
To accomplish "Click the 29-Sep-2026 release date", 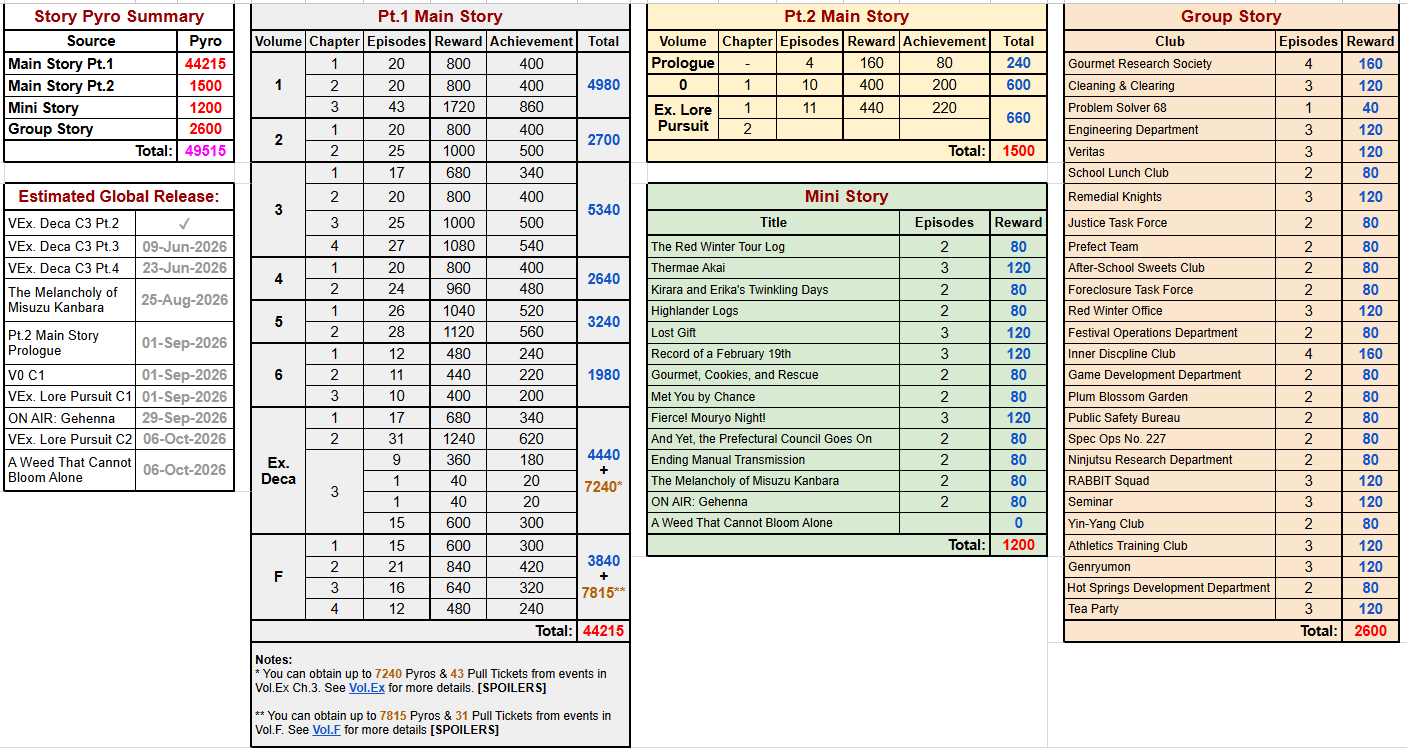I will tap(185, 418).
